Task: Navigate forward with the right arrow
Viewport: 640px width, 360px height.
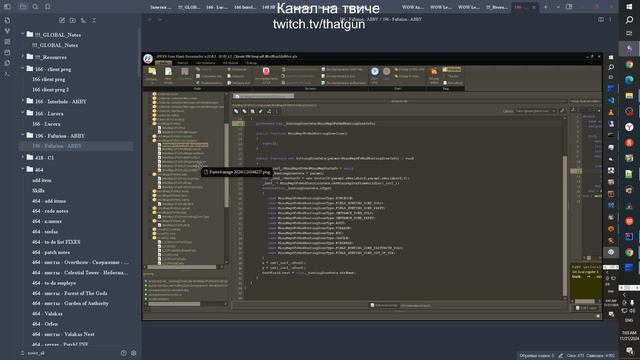Action: pos(160,19)
